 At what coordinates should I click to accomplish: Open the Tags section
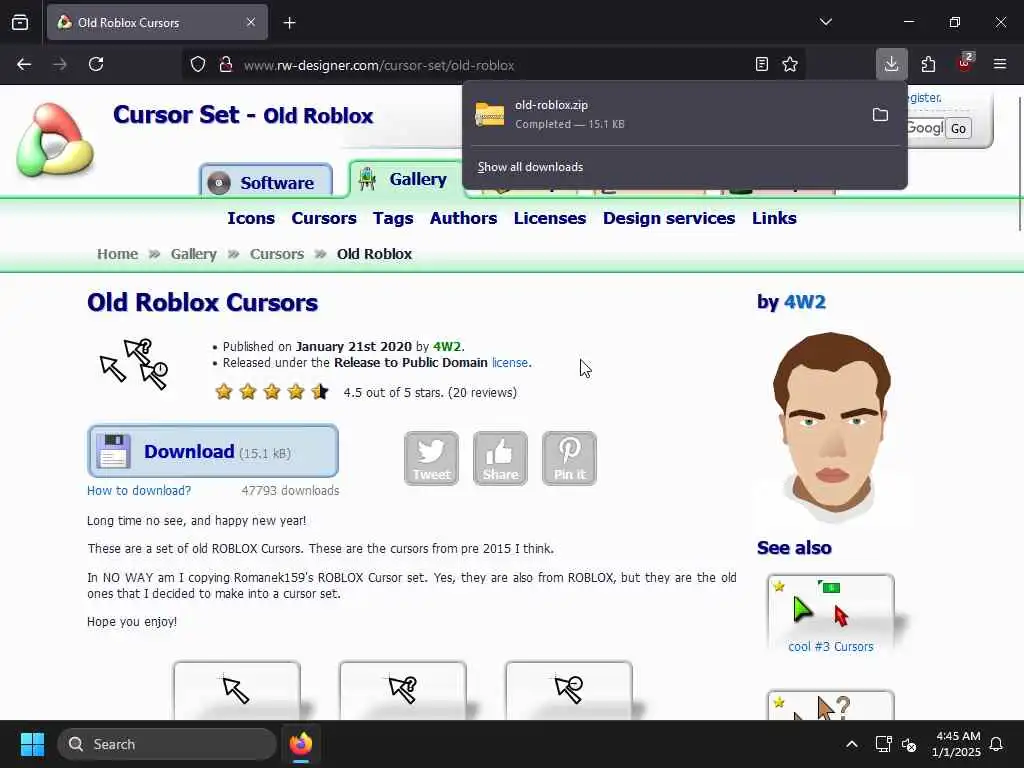(x=393, y=218)
